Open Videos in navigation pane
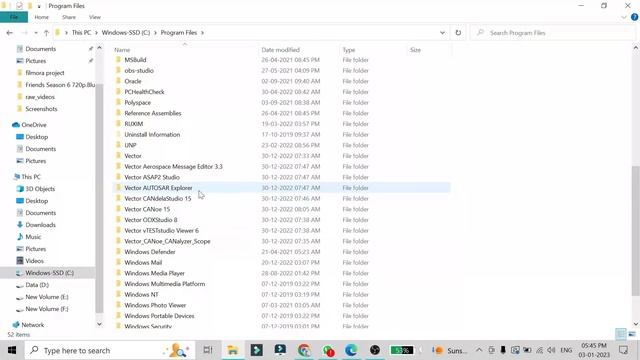640x360 pixels. (x=34, y=261)
